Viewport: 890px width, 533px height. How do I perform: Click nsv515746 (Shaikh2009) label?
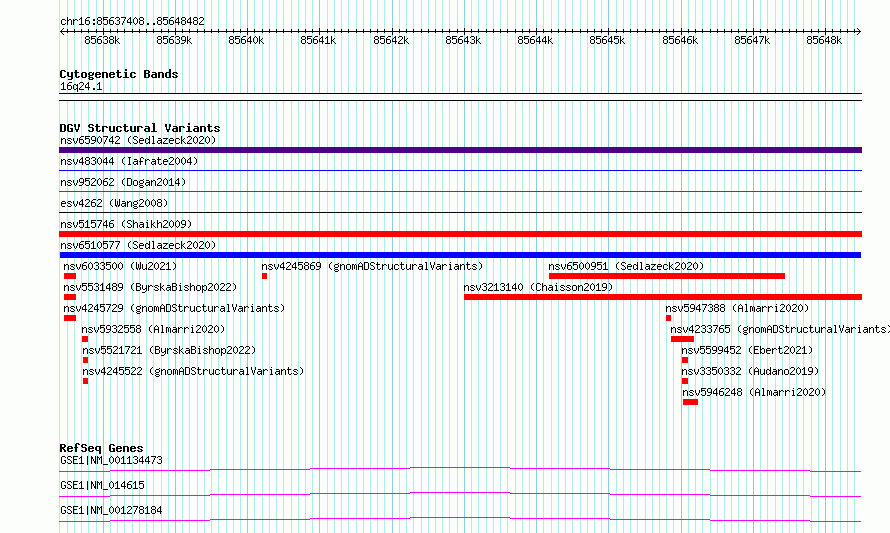(126, 224)
